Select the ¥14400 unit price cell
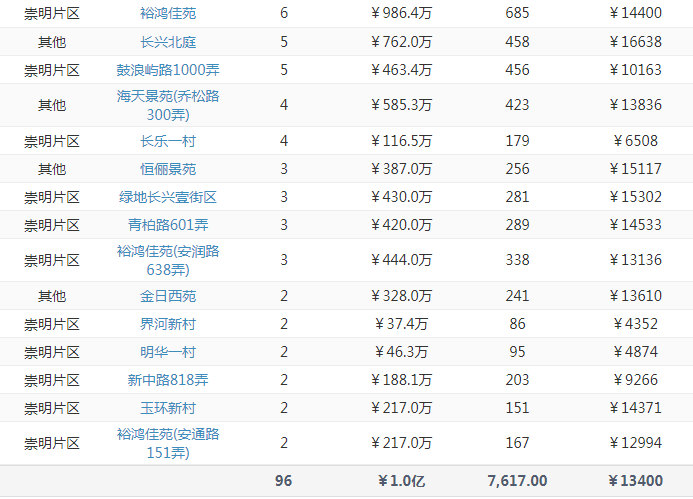This screenshot has height=499, width=693. point(636,13)
